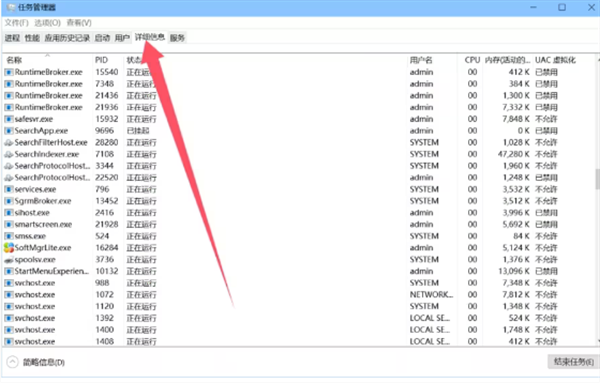Switch to the 用户 tab

coord(122,38)
